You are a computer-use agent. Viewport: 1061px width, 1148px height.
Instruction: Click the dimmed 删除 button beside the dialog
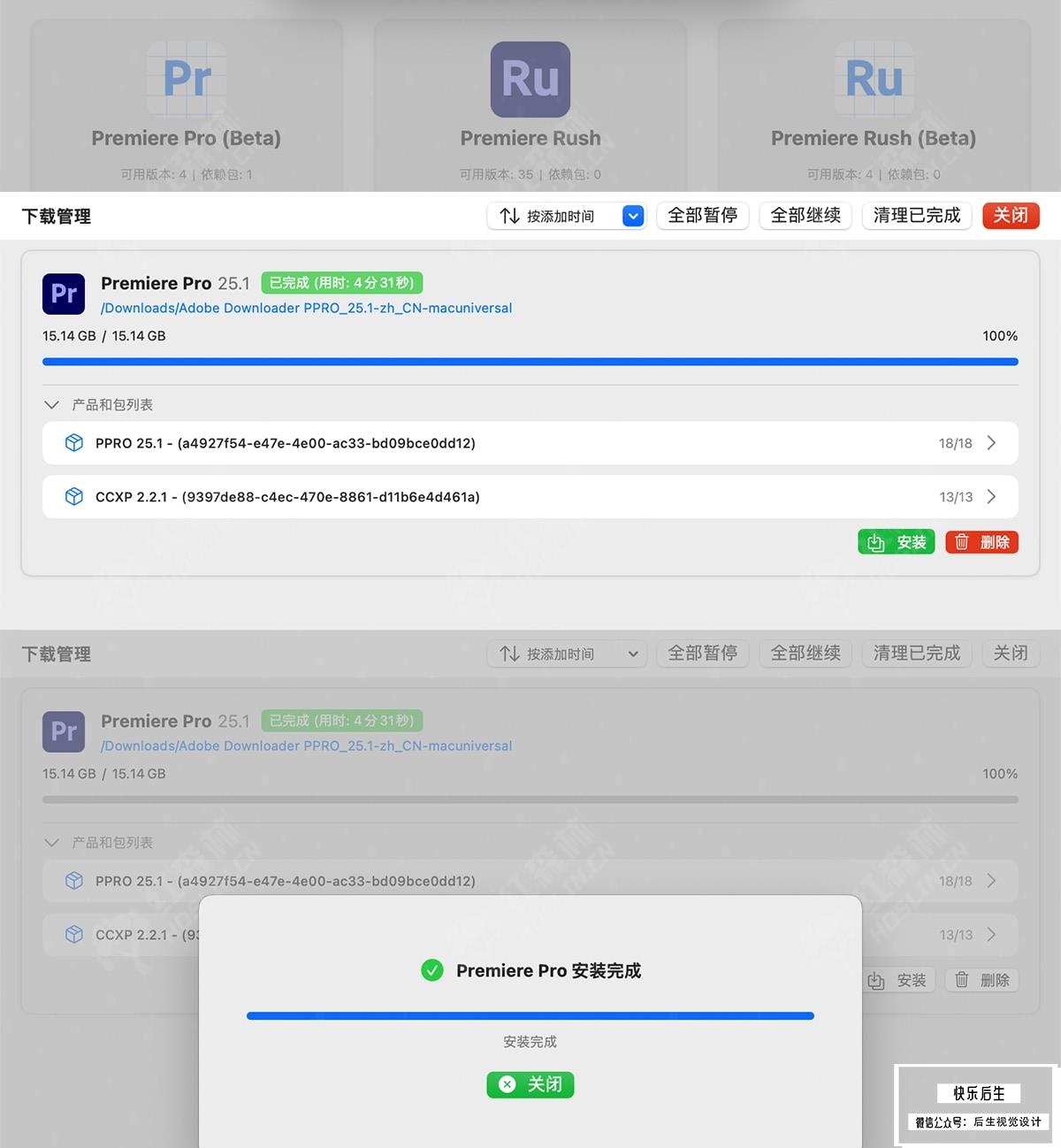point(981,980)
